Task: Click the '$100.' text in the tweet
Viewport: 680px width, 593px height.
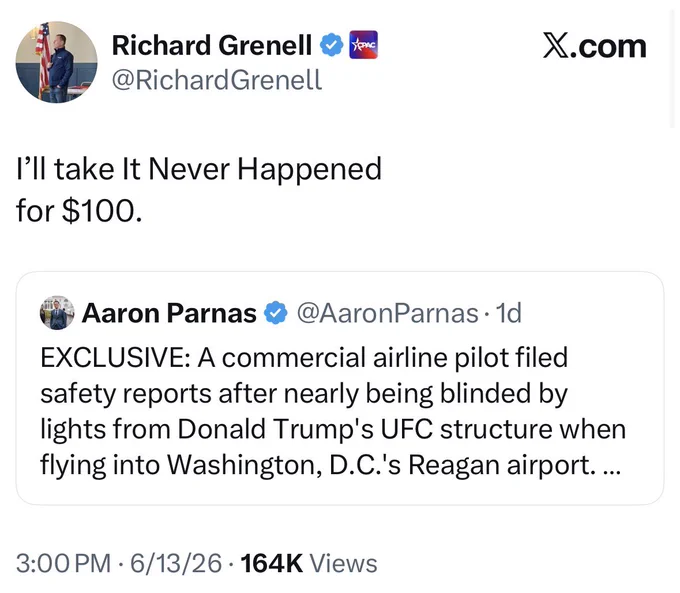Action: (102, 211)
